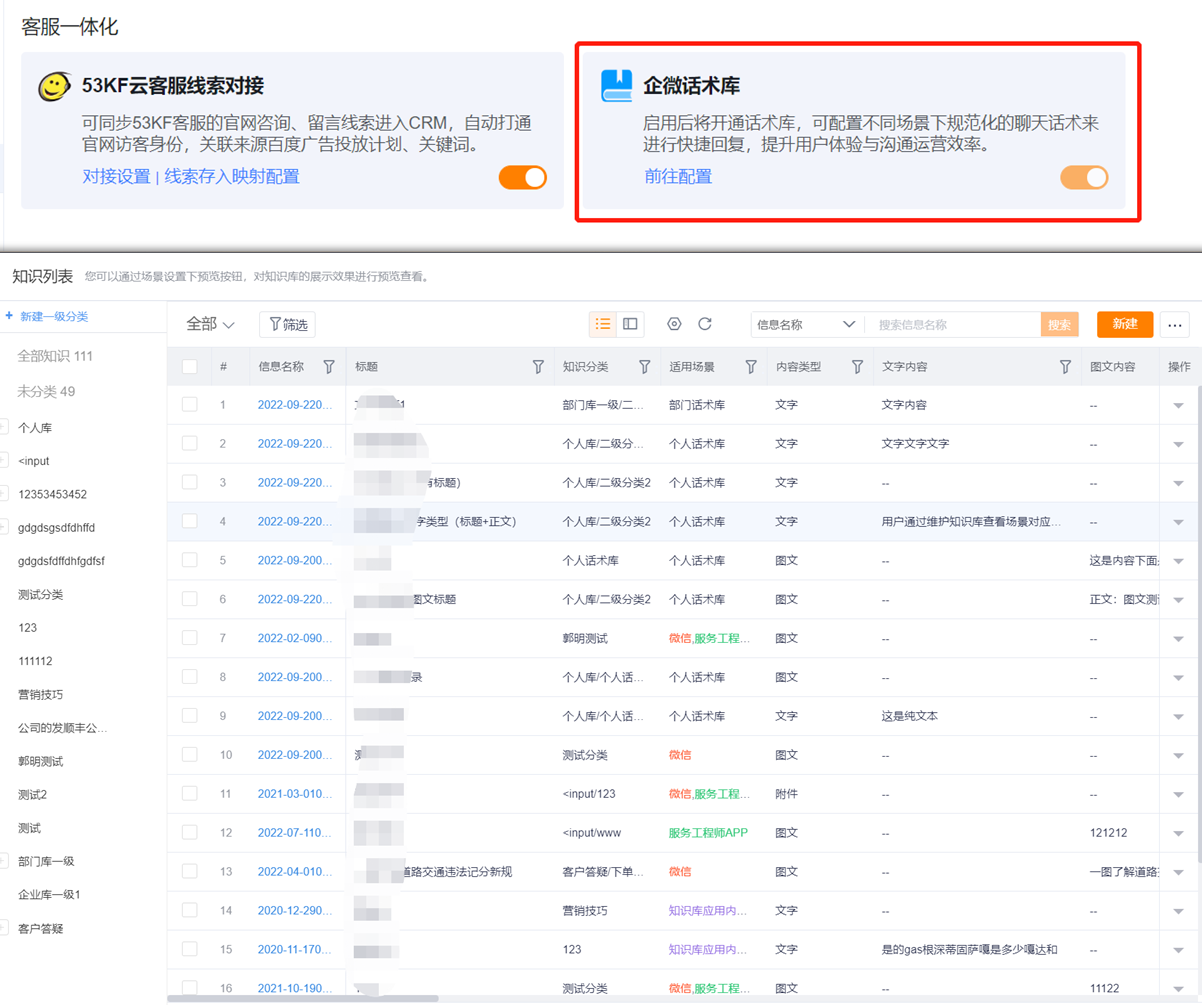
Task: Click the 新建 button
Action: [1125, 324]
